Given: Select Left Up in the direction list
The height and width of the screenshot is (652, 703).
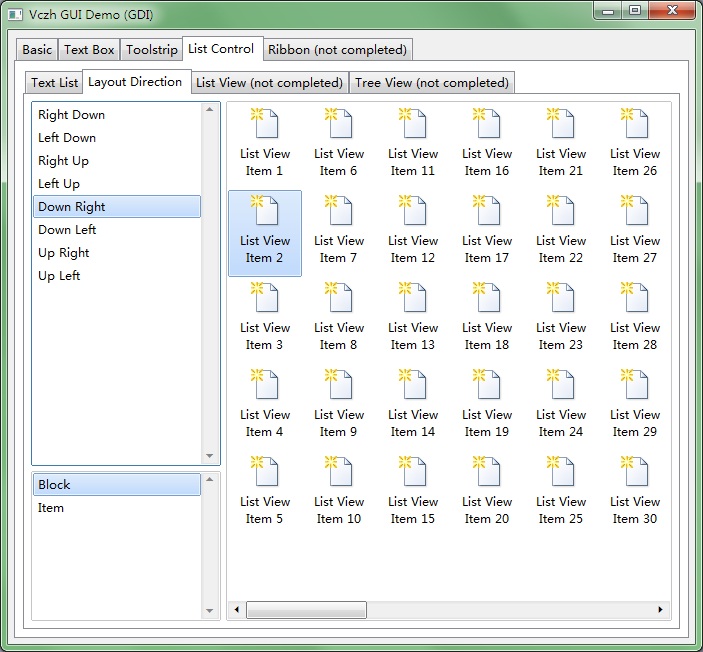Looking at the screenshot, I should pos(117,183).
